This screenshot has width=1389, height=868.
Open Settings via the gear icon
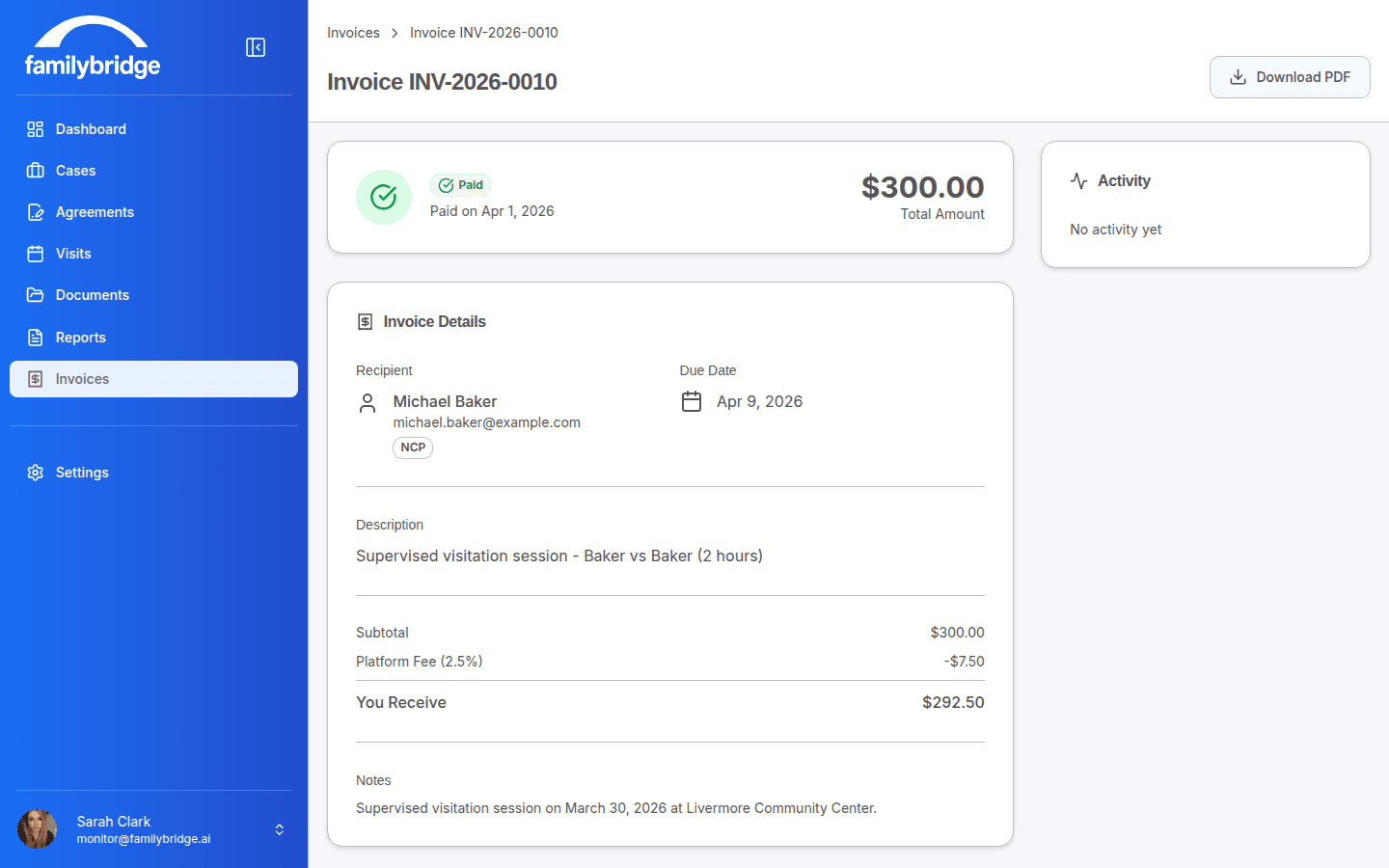tap(35, 472)
